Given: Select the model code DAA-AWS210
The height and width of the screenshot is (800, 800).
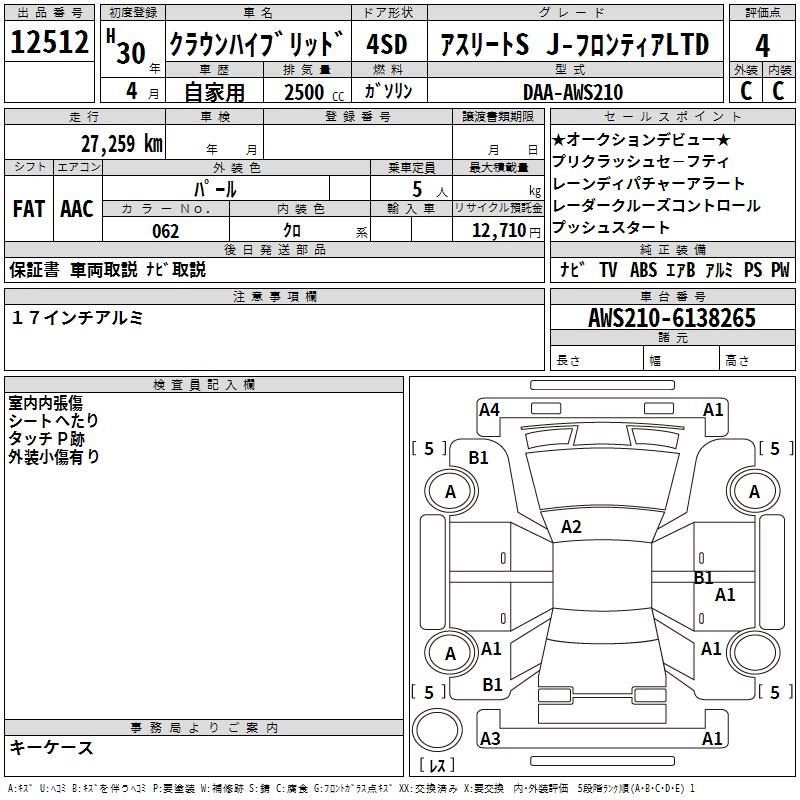Looking at the screenshot, I should (x=572, y=92).
